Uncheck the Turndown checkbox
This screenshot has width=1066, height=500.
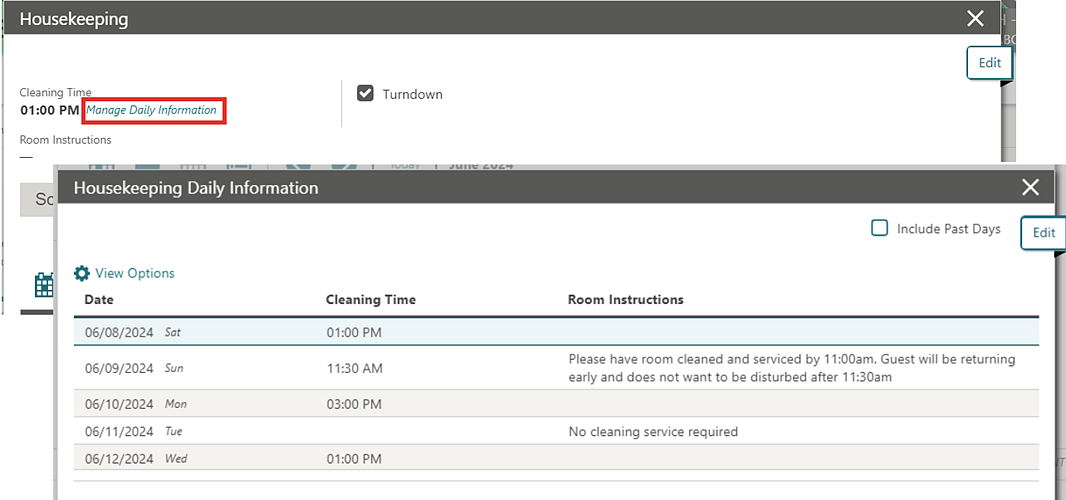[366, 94]
